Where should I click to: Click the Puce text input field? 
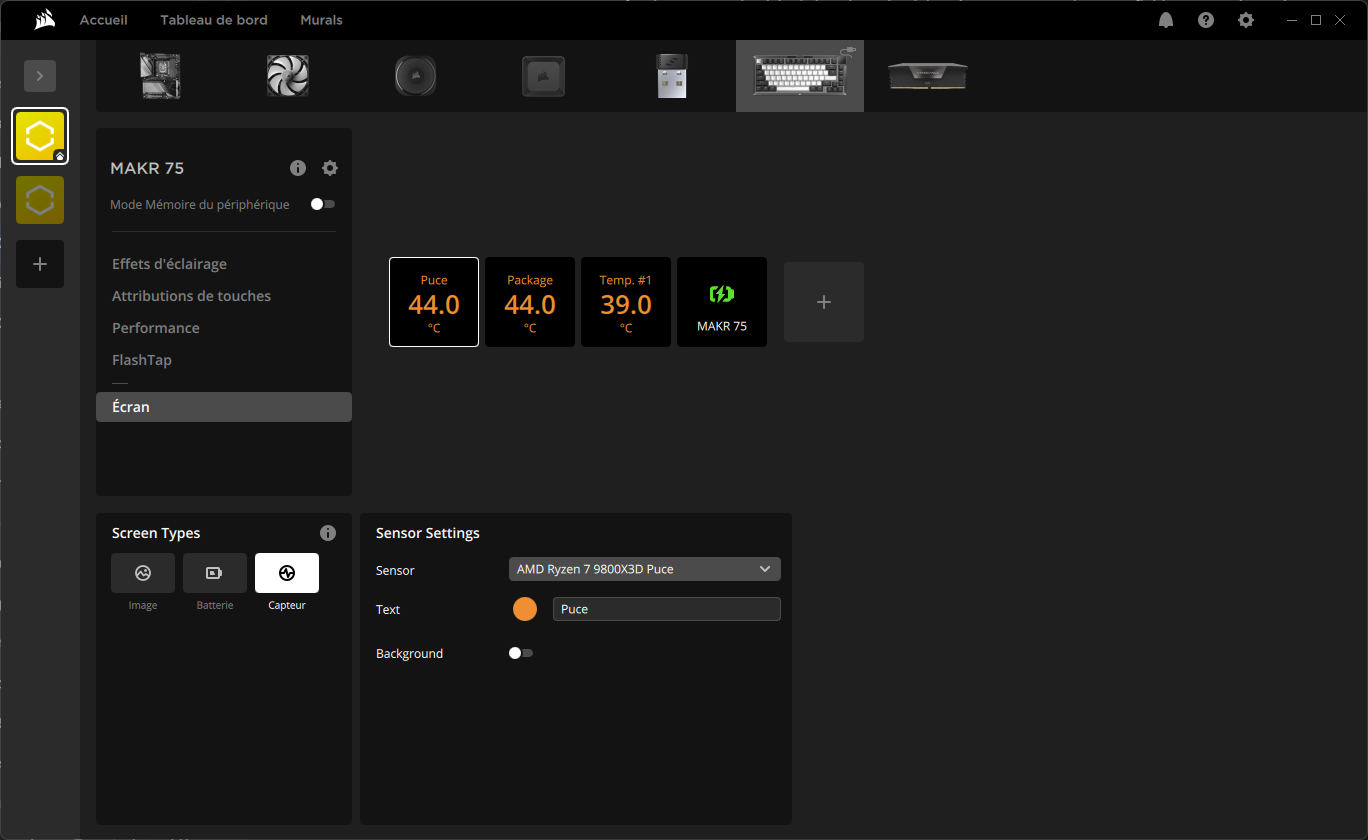(x=666, y=609)
